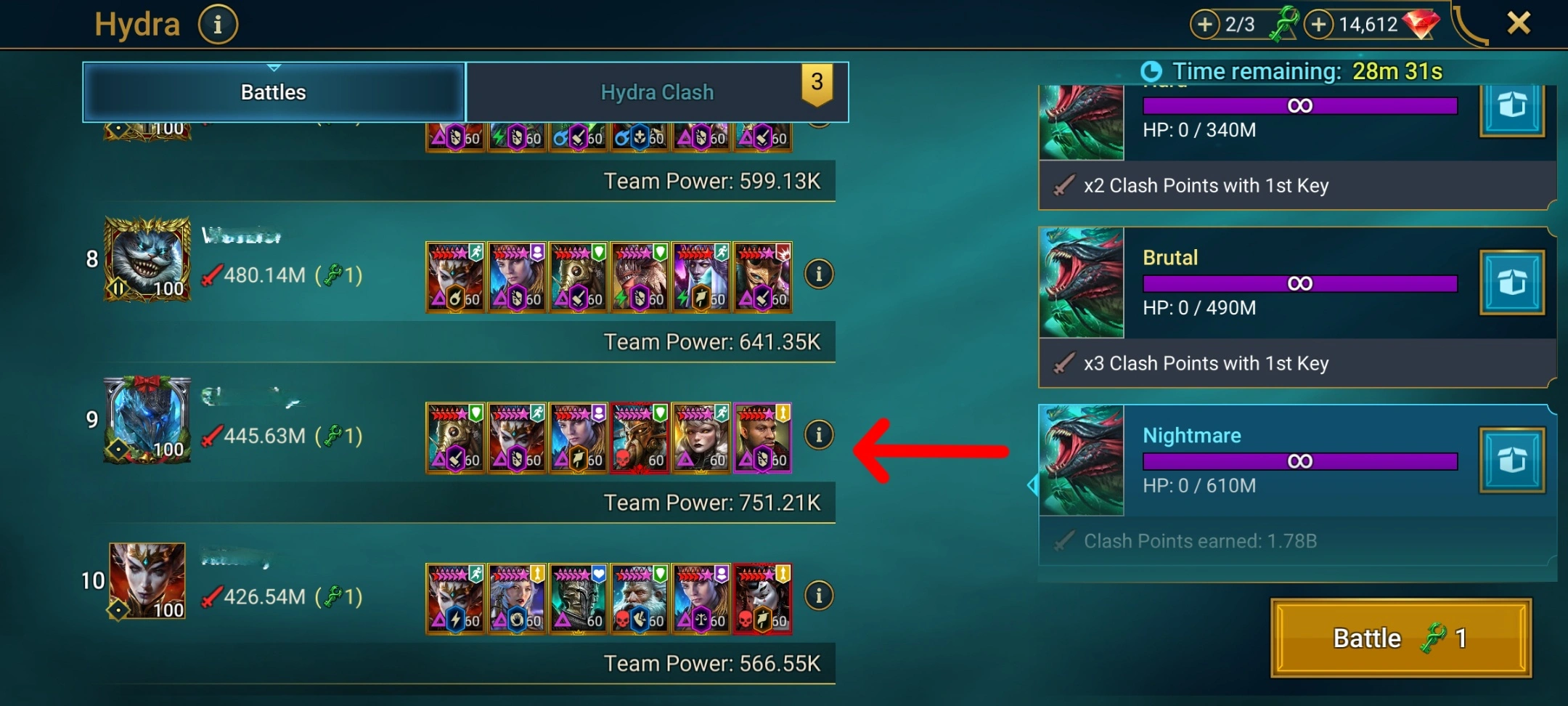The width and height of the screenshot is (1568, 706).
Task: Open the Hydra info icon beside title
Action: pos(218,25)
